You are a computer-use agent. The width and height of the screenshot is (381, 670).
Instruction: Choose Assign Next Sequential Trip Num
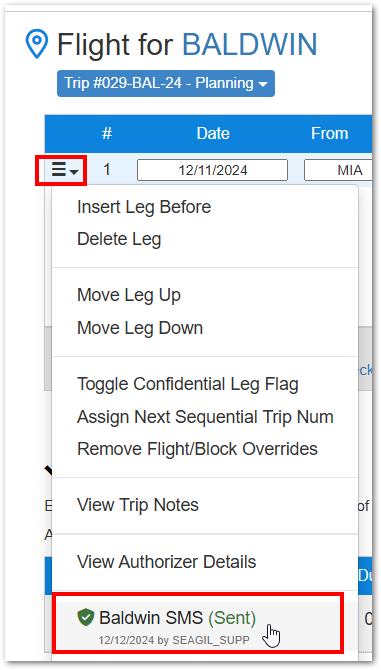pos(205,417)
